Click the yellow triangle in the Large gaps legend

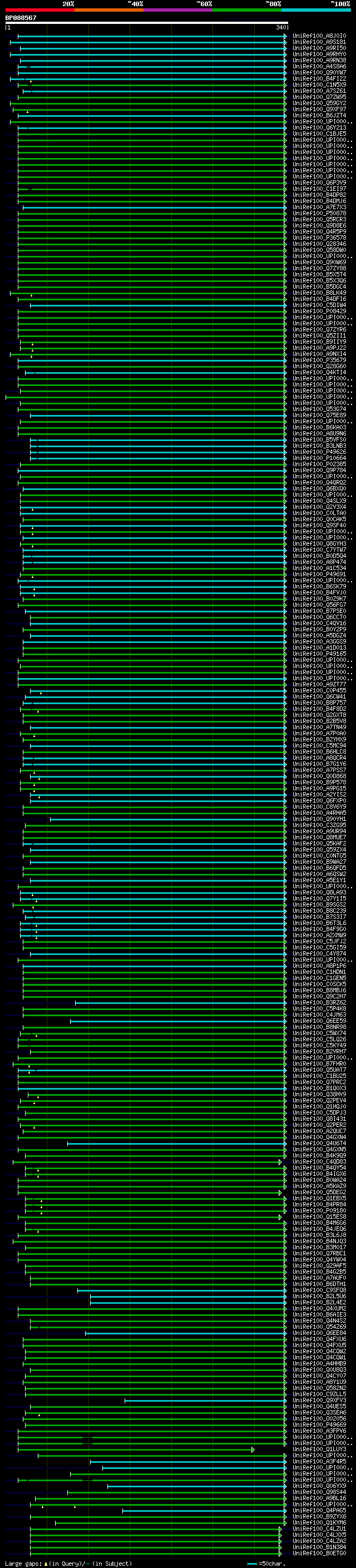click(46, 1563)
